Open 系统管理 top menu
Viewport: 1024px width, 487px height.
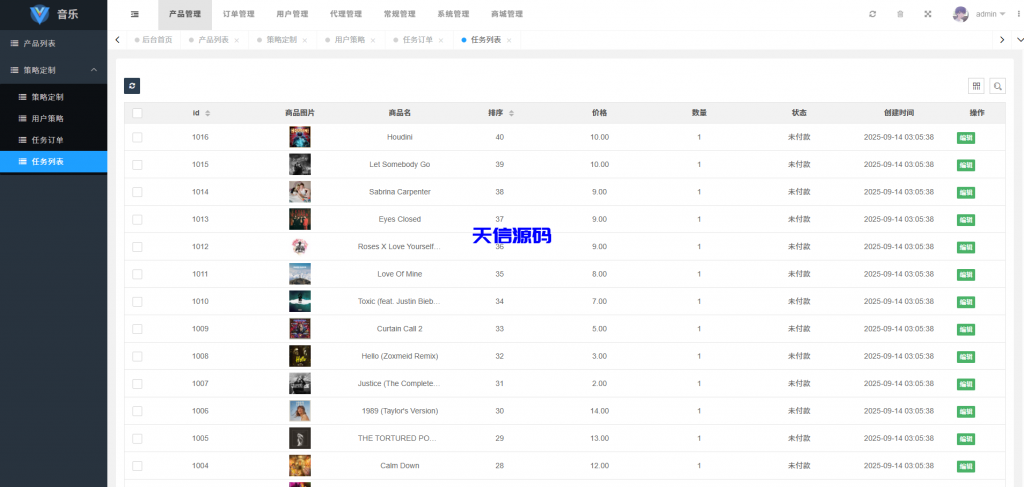click(x=453, y=14)
